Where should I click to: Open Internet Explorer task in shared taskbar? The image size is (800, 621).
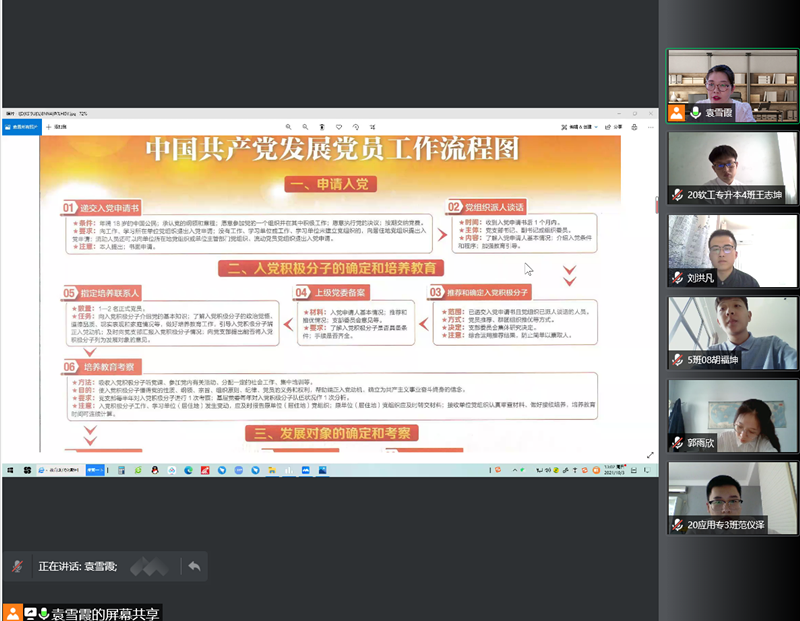[x=59, y=470]
